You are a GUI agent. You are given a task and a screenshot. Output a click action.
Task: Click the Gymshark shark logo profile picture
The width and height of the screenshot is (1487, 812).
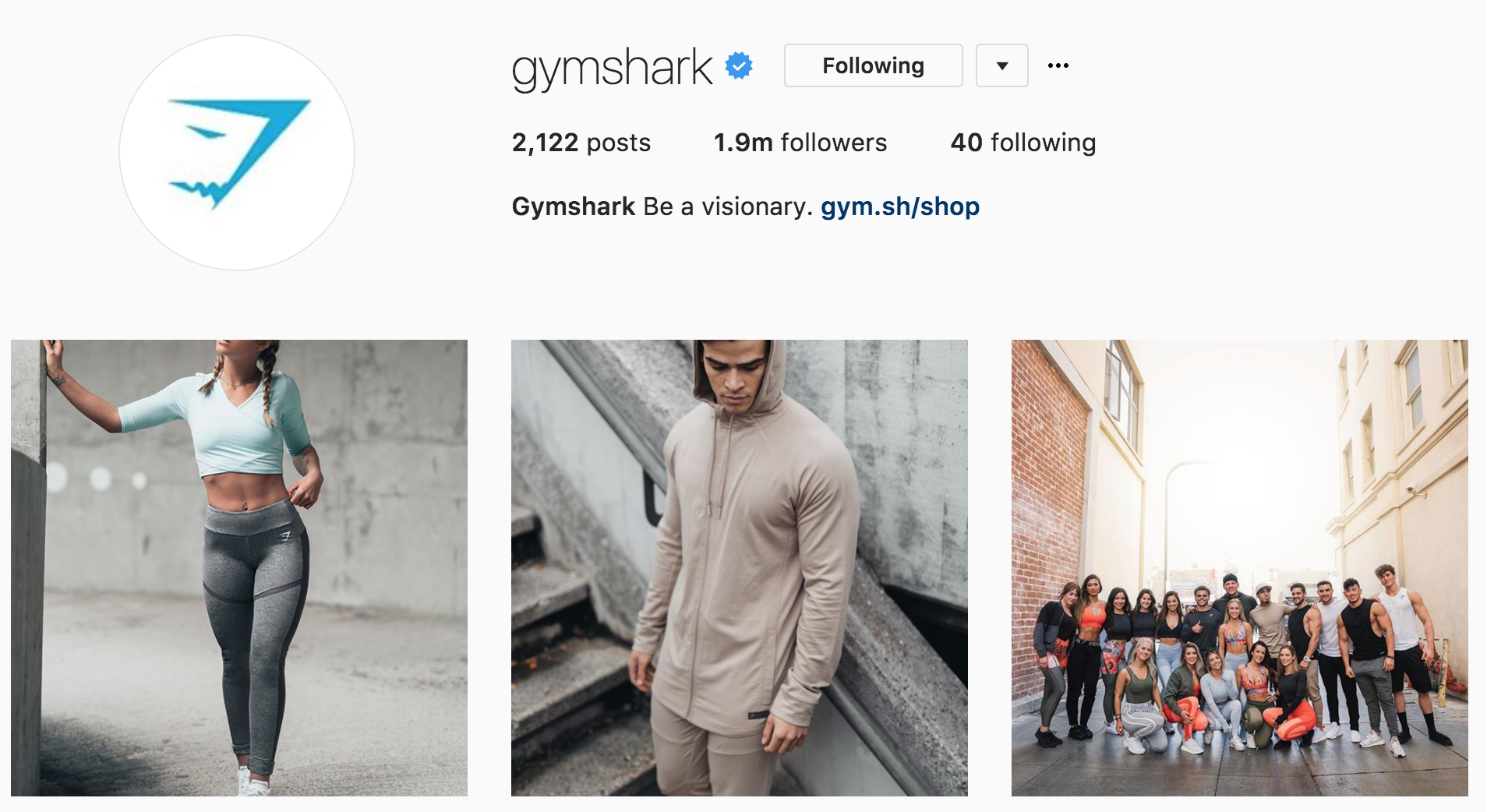(x=237, y=153)
